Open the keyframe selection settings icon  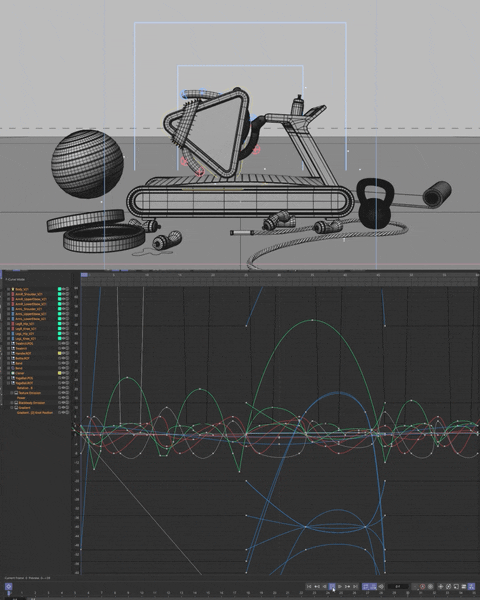pos(430,586)
